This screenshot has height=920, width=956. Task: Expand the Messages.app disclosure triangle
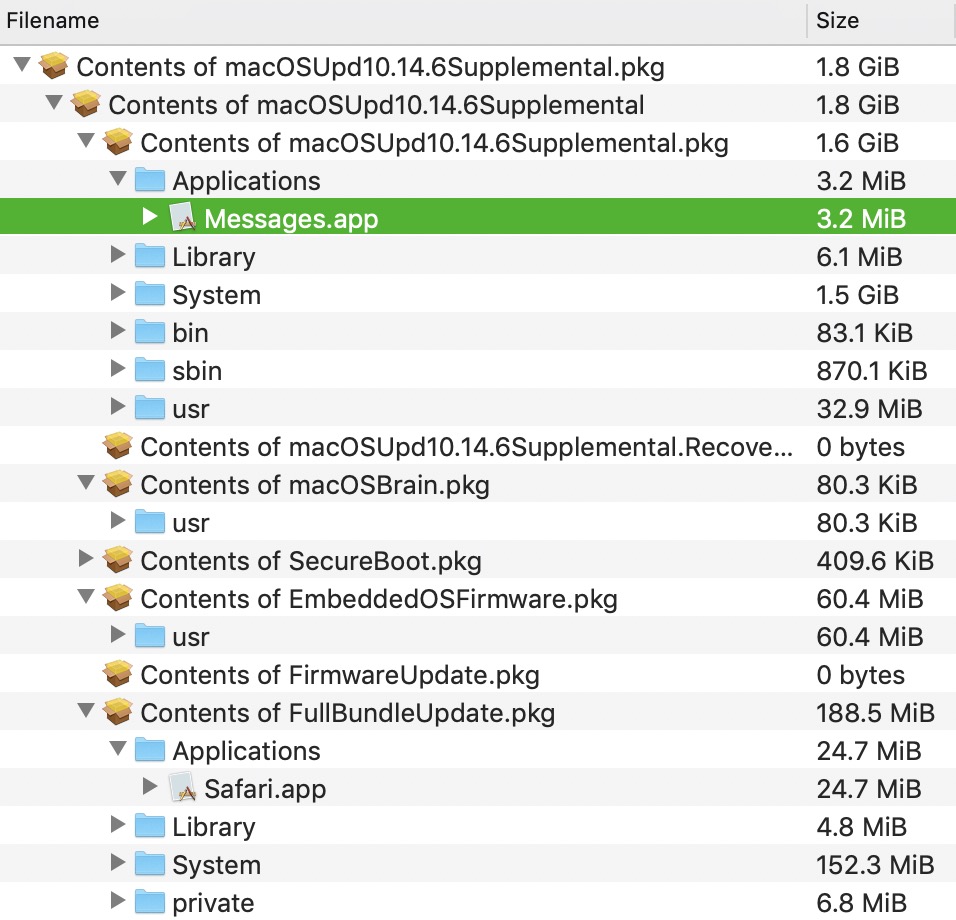149,217
